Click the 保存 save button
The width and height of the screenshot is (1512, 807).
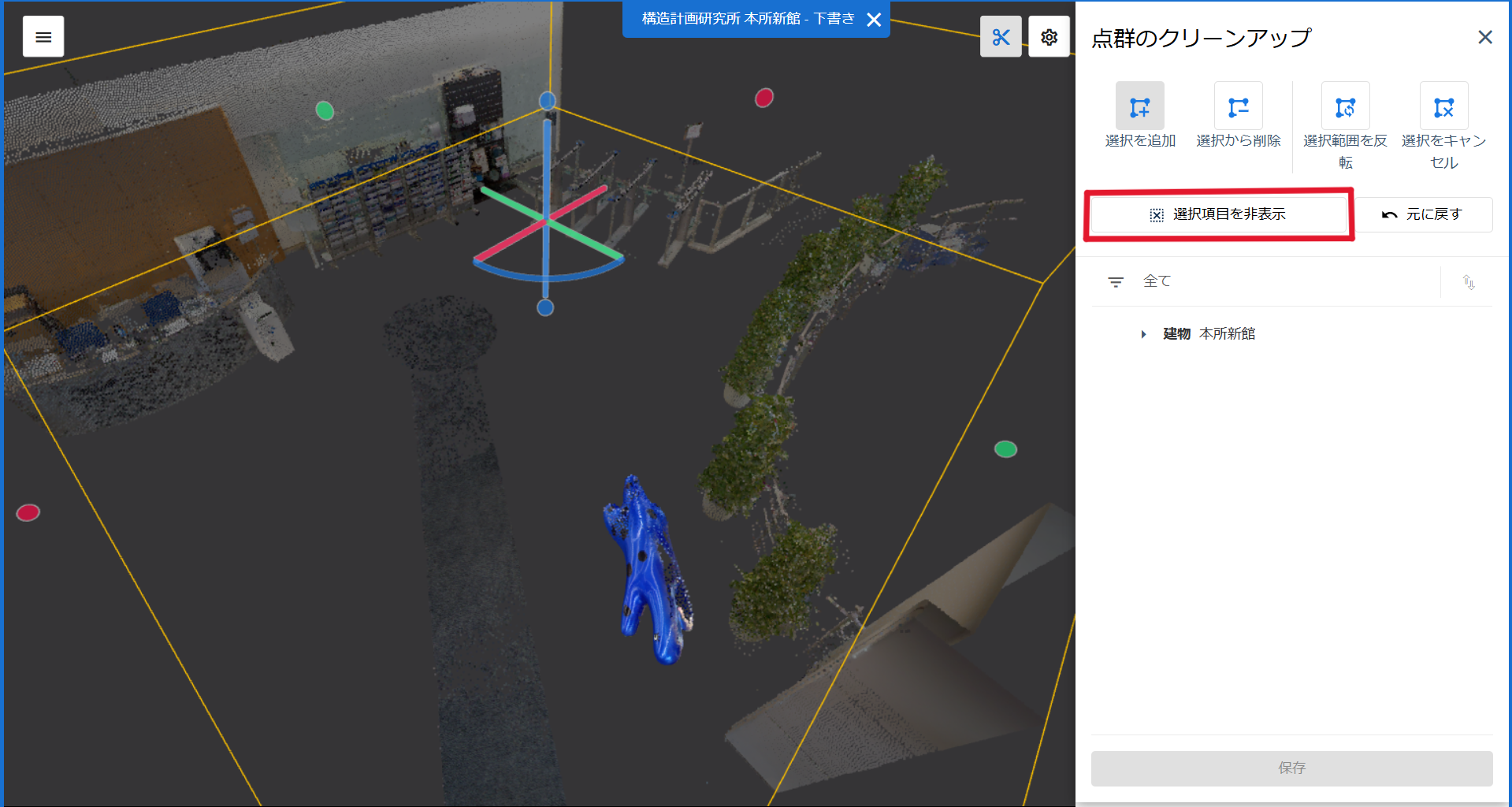[1291, 768]
